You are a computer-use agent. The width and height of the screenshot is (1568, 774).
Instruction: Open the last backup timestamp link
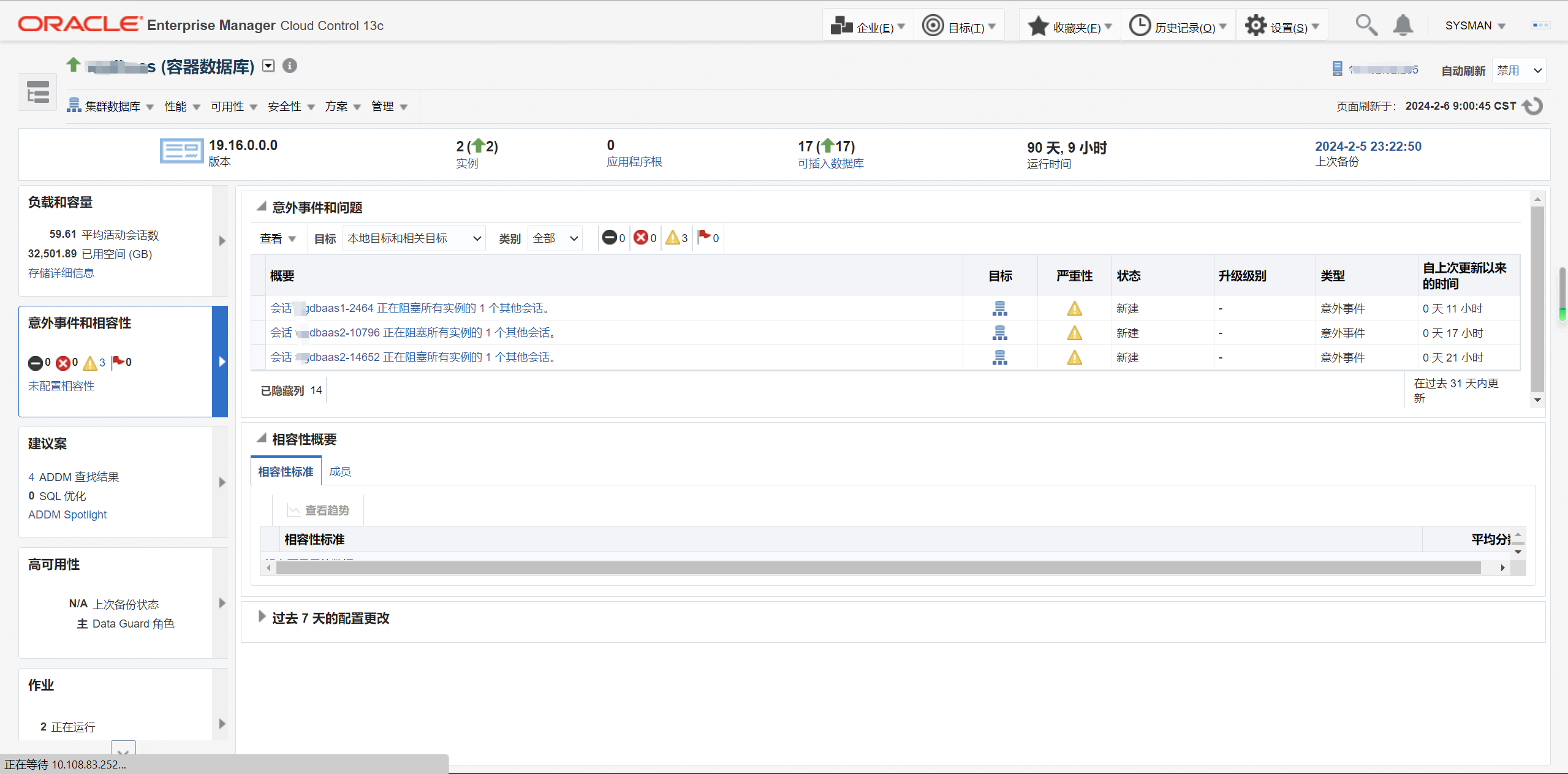coord(1368,146)
